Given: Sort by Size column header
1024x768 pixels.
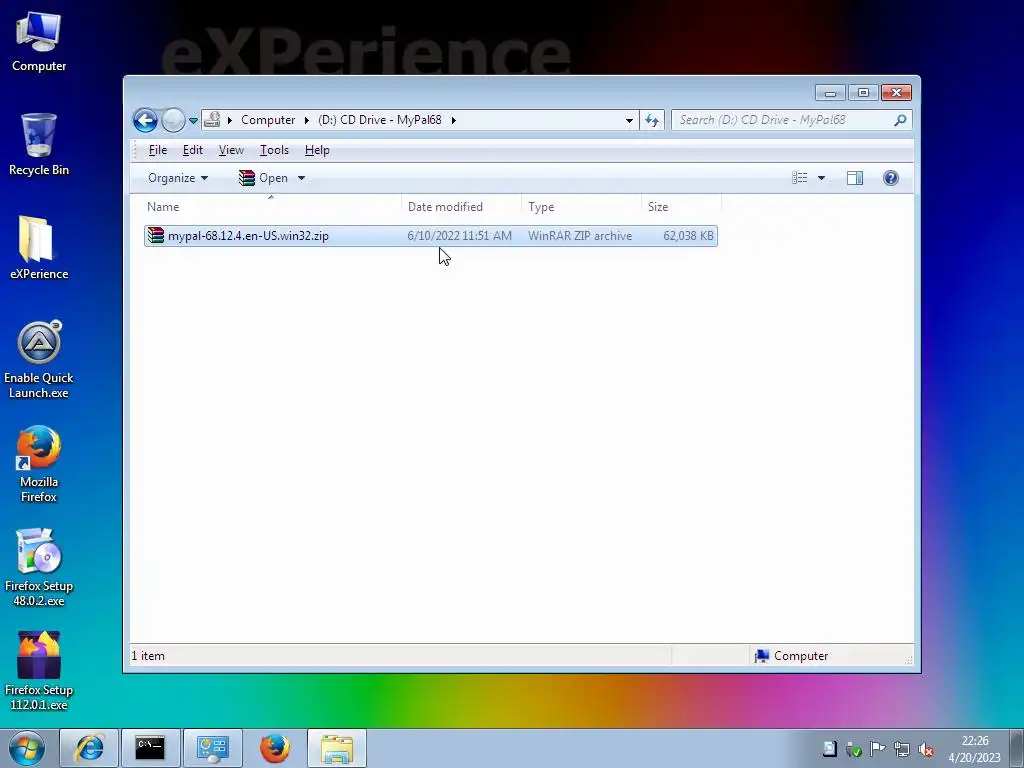Looking at the screenshot, I should [681, 207].
